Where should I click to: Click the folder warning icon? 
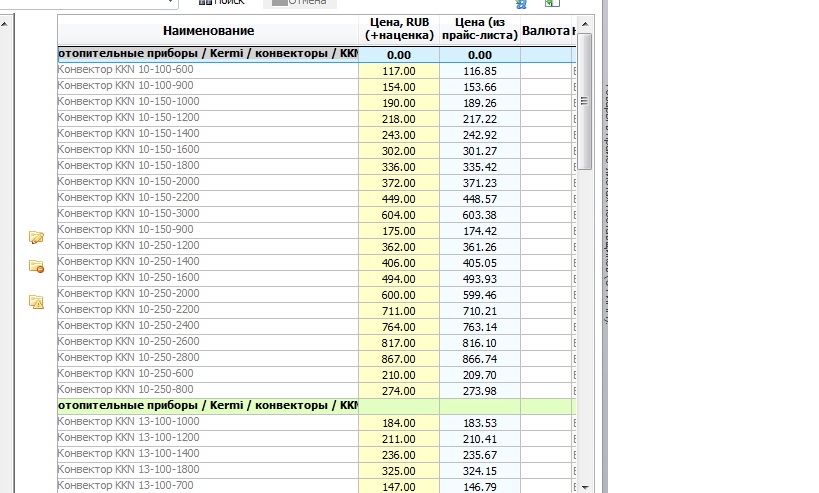[x=37, y=302]
